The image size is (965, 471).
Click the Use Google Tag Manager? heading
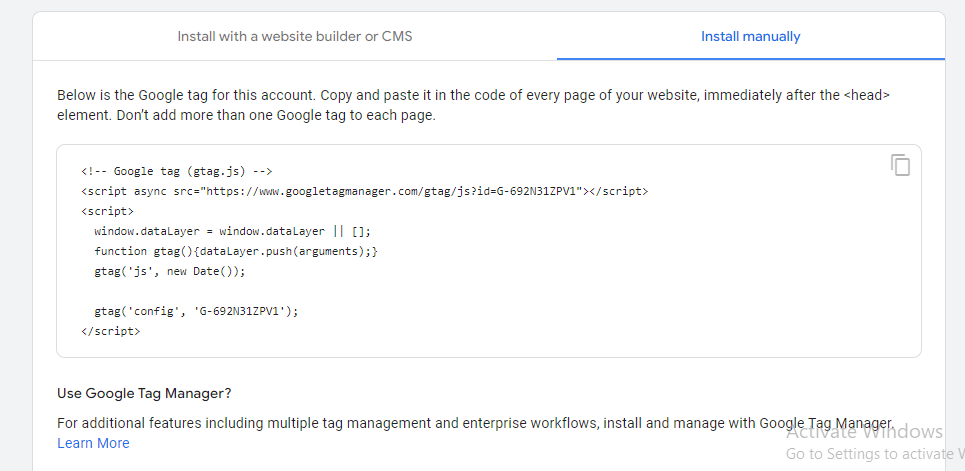(x=144, y=393)
